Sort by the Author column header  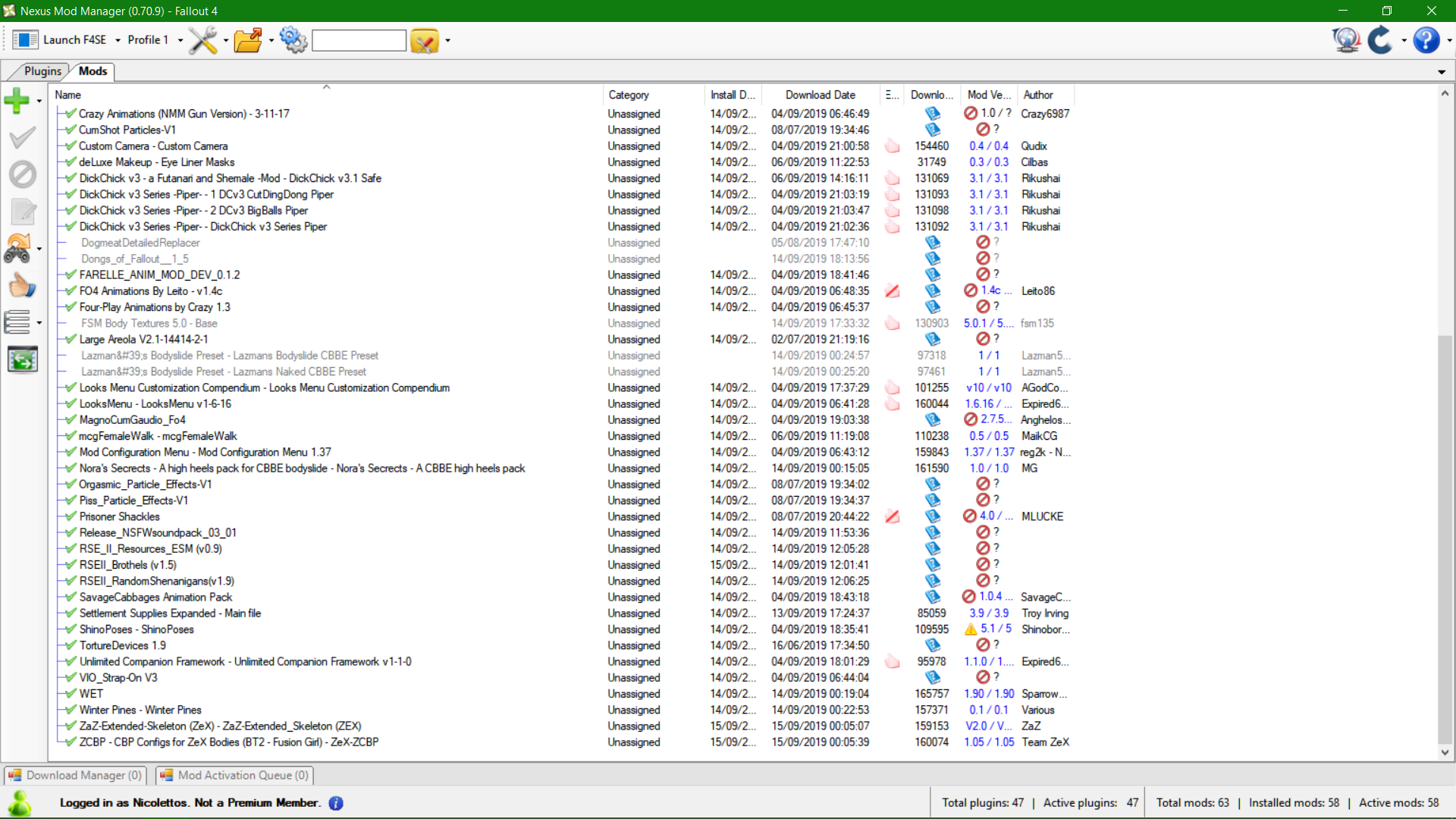point(1046,95)
